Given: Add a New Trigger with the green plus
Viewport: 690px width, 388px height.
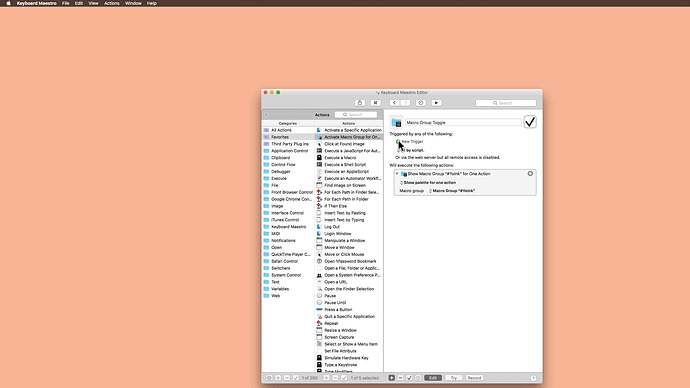Looking at the screenshot, I should (x=398, y=142).
